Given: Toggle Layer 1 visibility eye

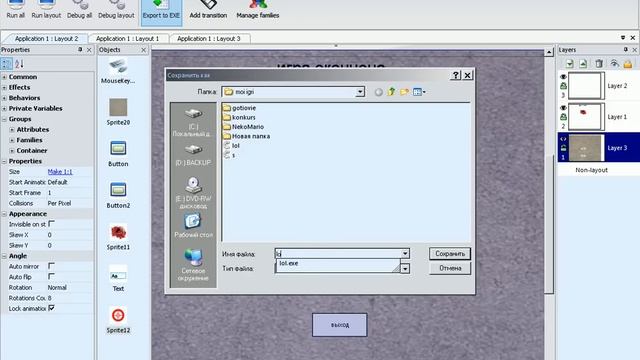Looking at the screenshot, I should pos(563,108).
